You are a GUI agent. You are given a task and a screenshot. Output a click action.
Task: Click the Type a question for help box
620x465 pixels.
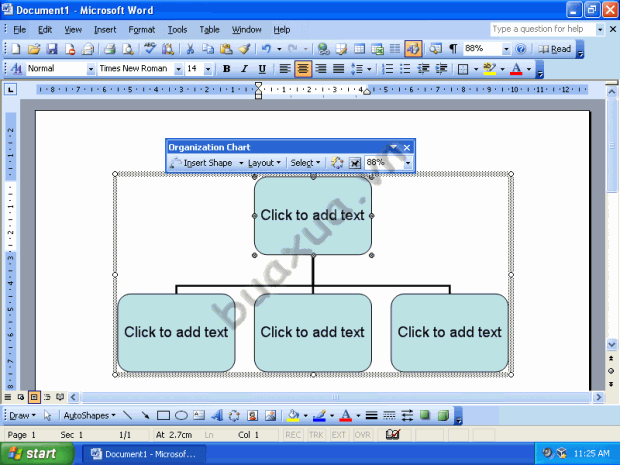click(x=543, y=29)
